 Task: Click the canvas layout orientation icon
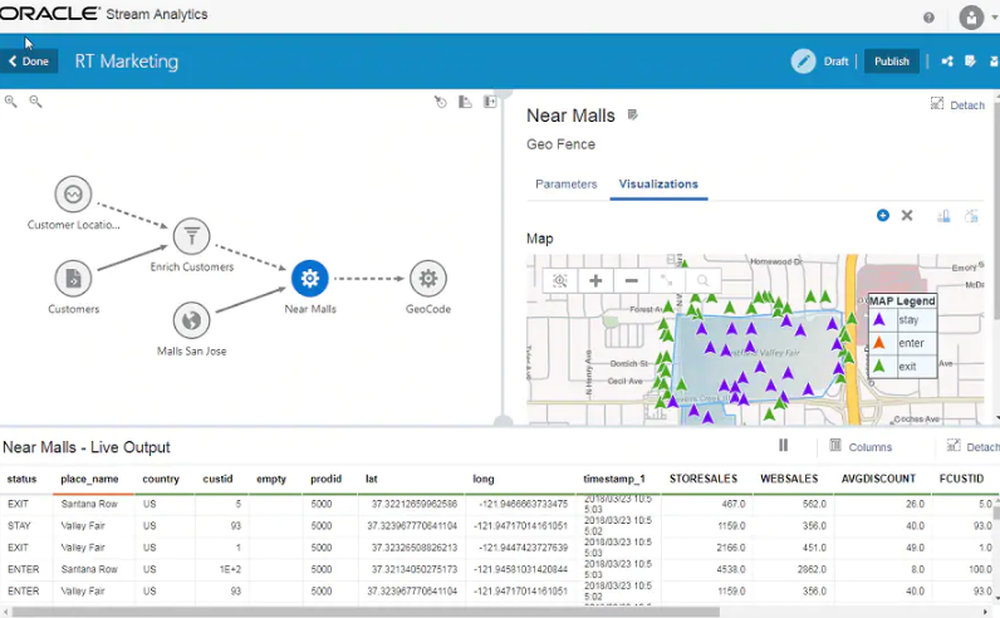click(465, 101)
